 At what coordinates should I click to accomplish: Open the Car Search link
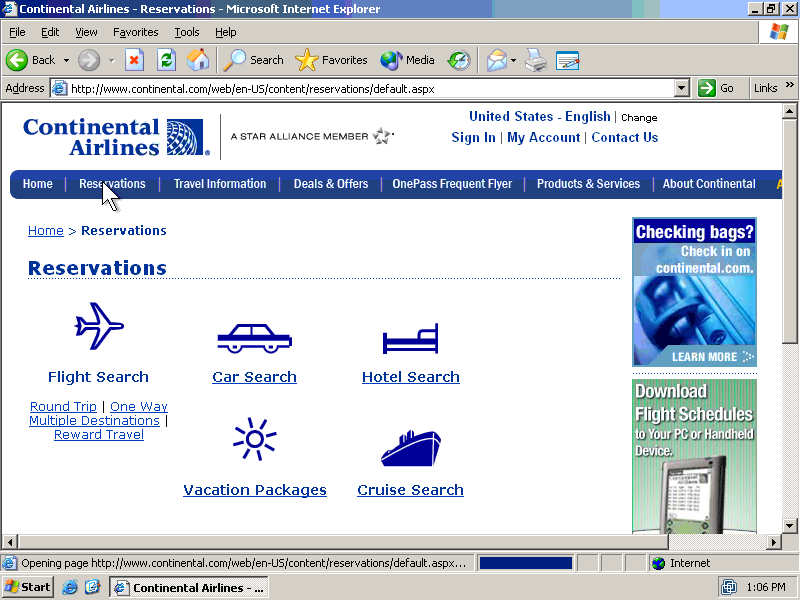[254, 377]
